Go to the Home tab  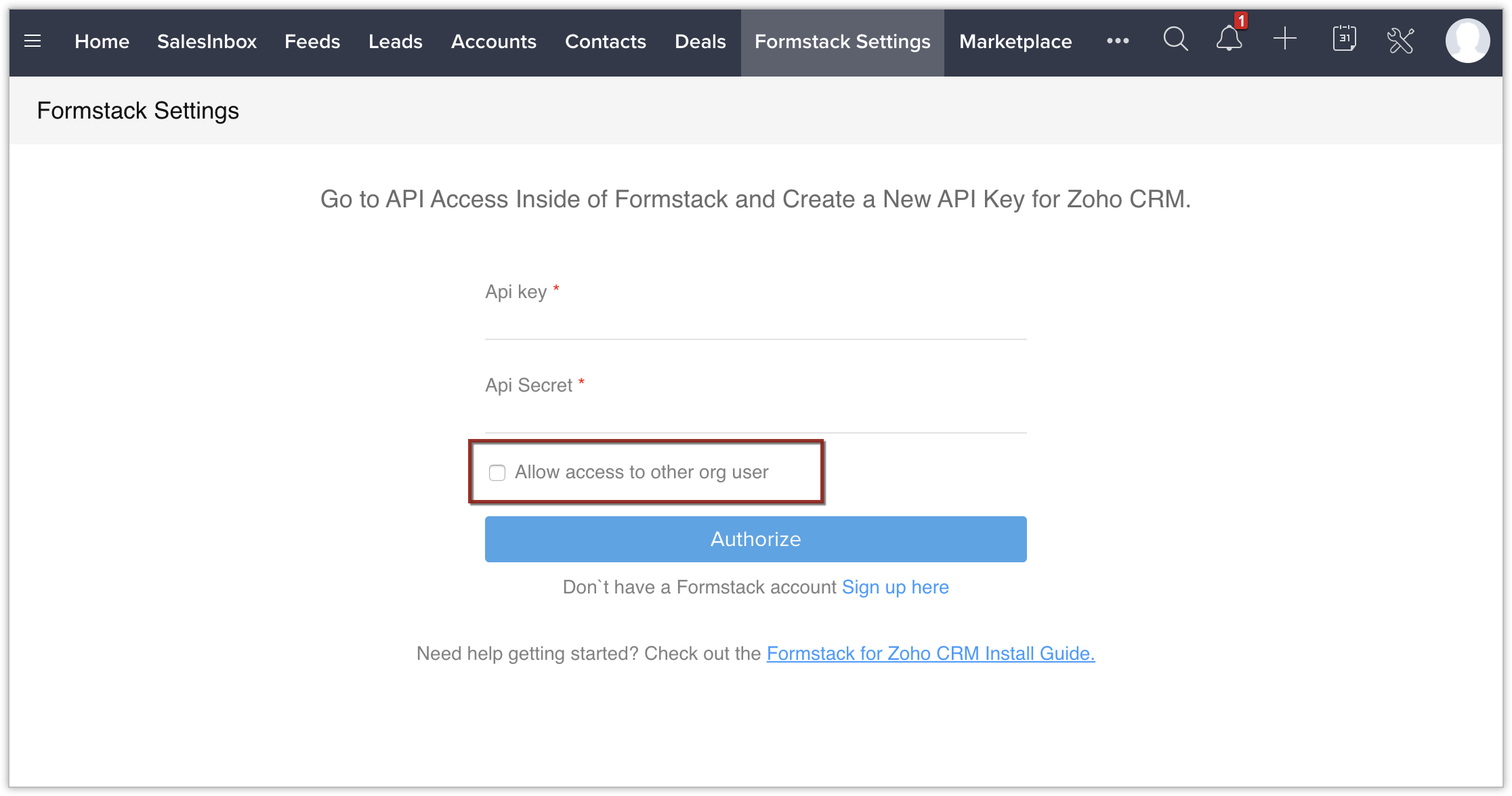point(102,42)
